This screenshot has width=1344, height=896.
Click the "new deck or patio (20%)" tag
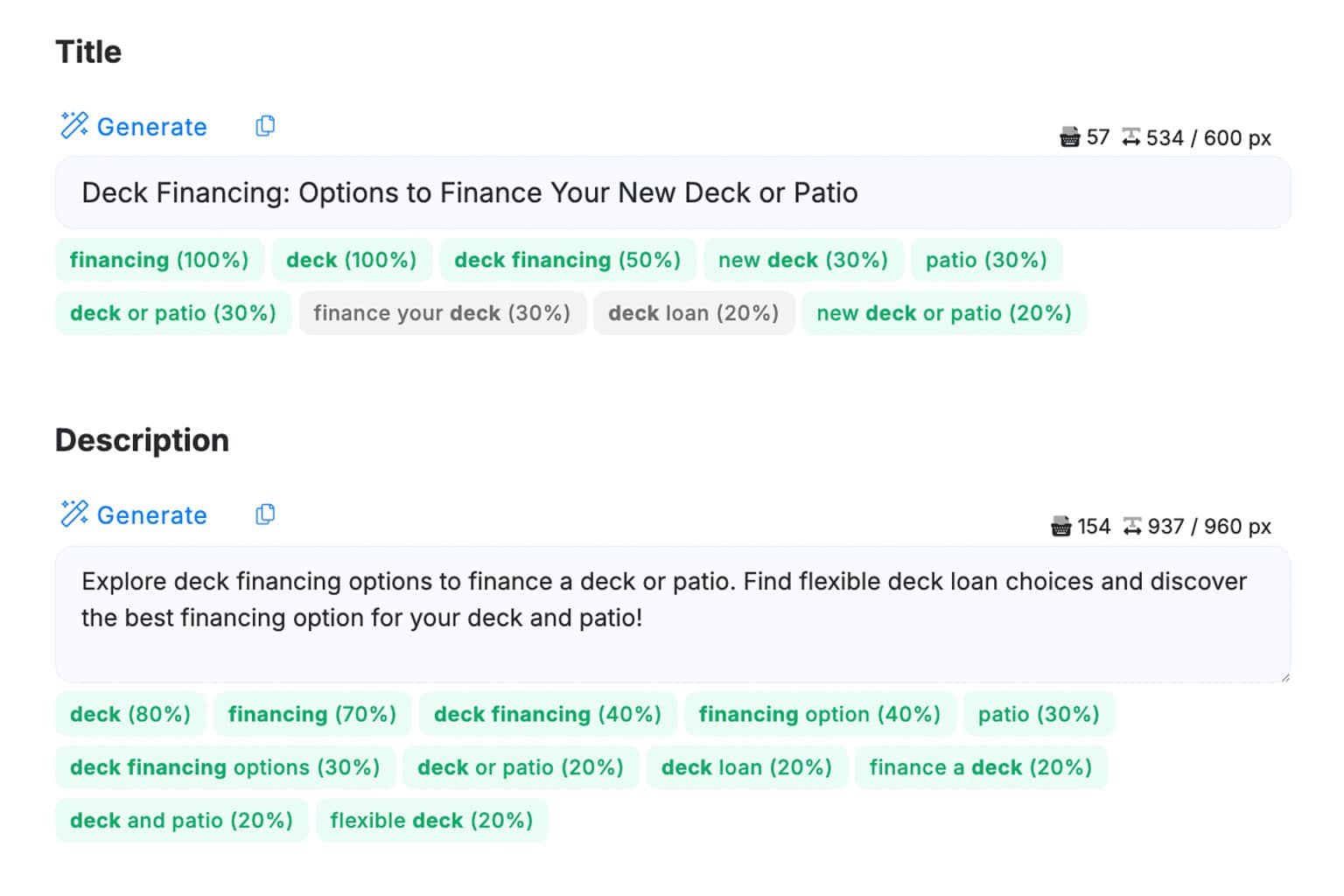(x=943, y=313)
